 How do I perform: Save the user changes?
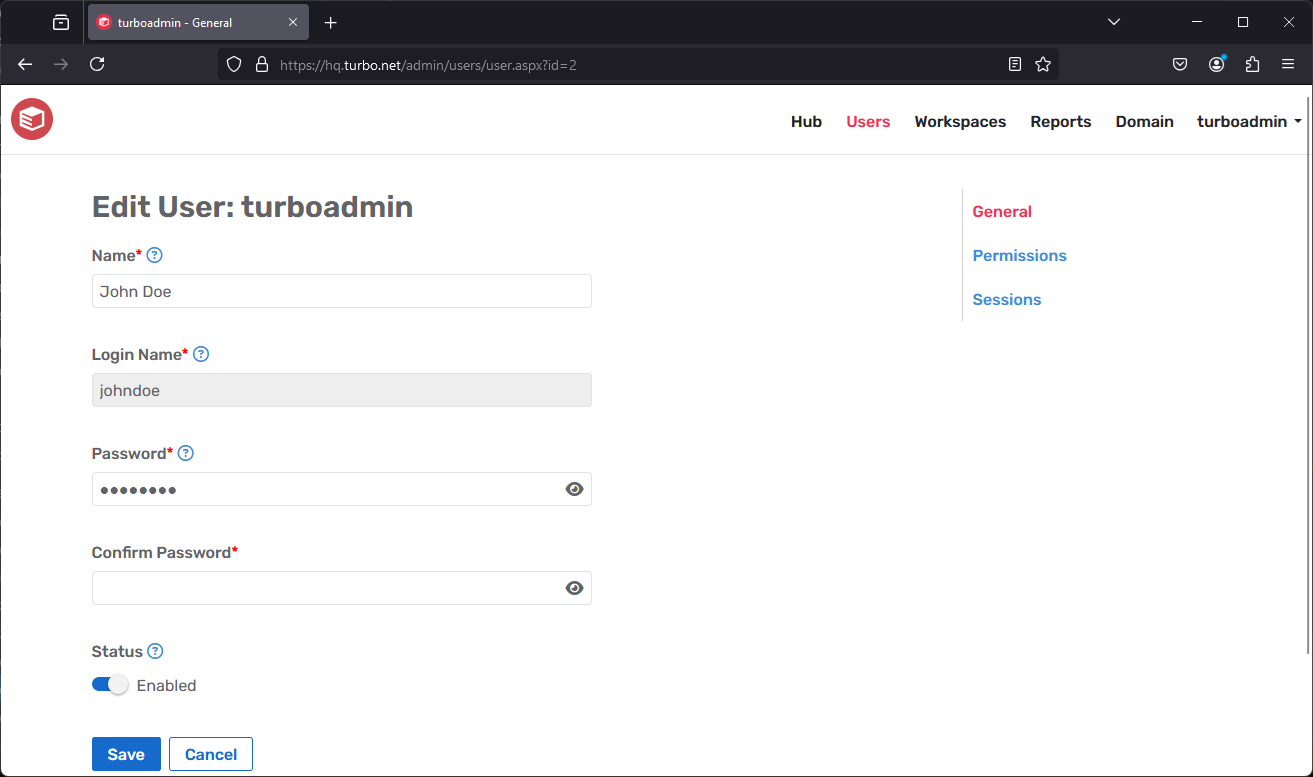pyautogui.click(x=126, y=754)
